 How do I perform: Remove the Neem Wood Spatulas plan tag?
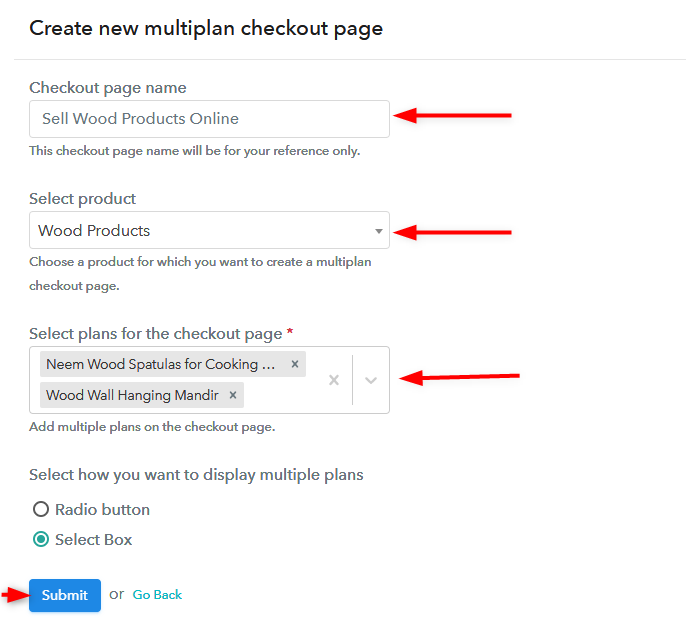[295, 364]
